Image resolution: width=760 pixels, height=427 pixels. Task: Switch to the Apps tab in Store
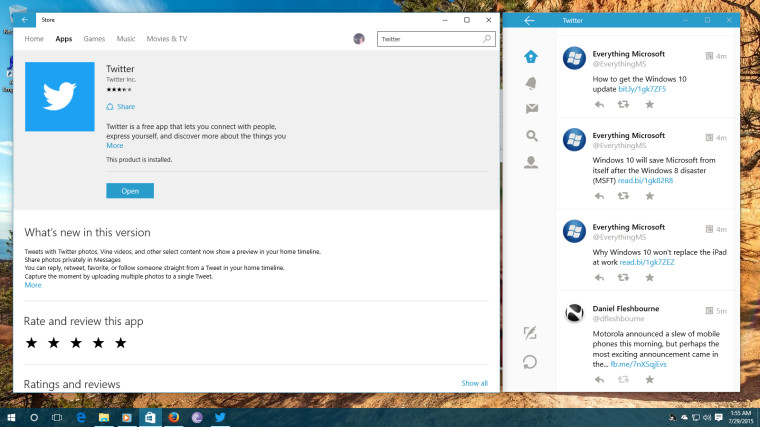pyautogui.click(x=63, y=39)
